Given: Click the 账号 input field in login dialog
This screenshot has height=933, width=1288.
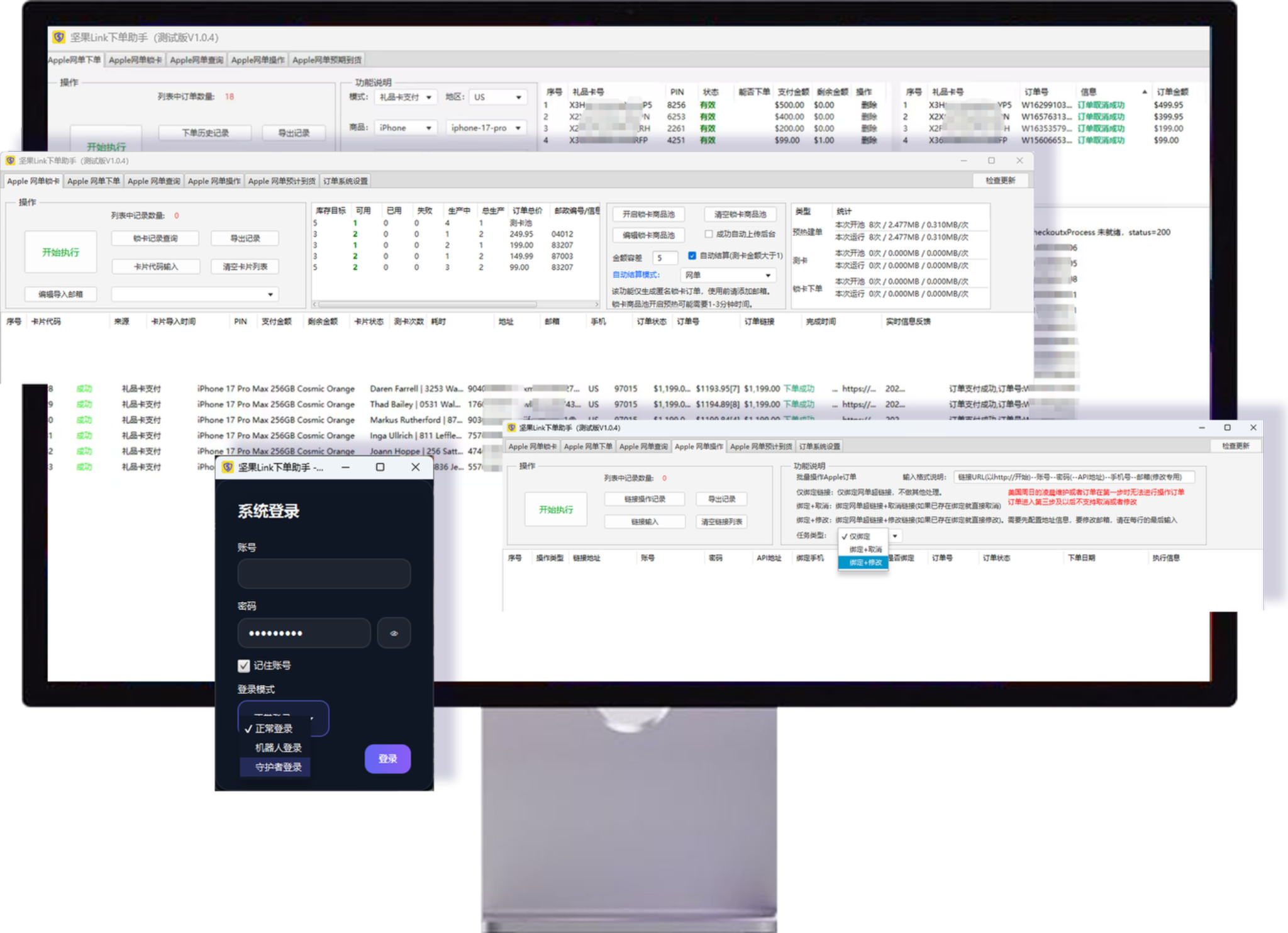Looking at the screenshot, I should 324,574.
